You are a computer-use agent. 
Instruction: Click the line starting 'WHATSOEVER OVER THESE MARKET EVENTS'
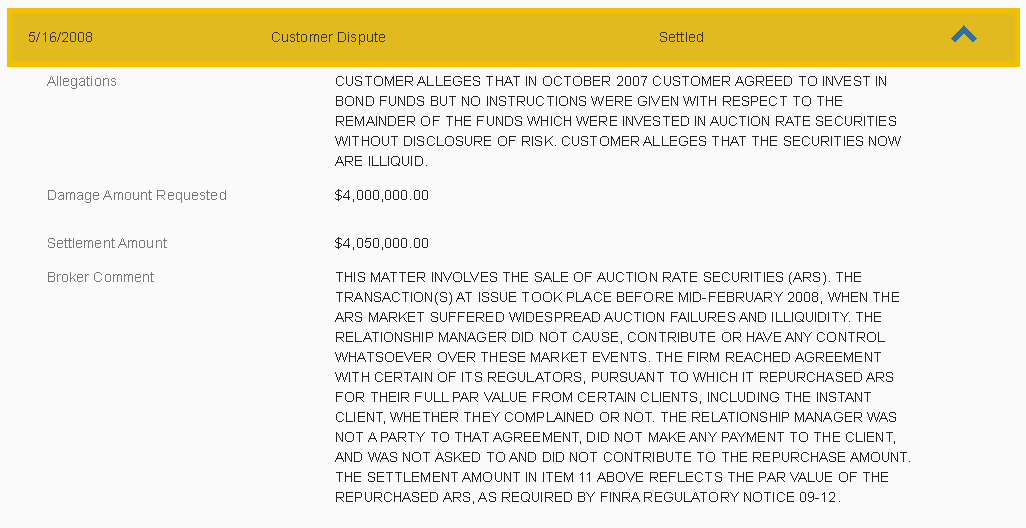(x=608, y=357)
